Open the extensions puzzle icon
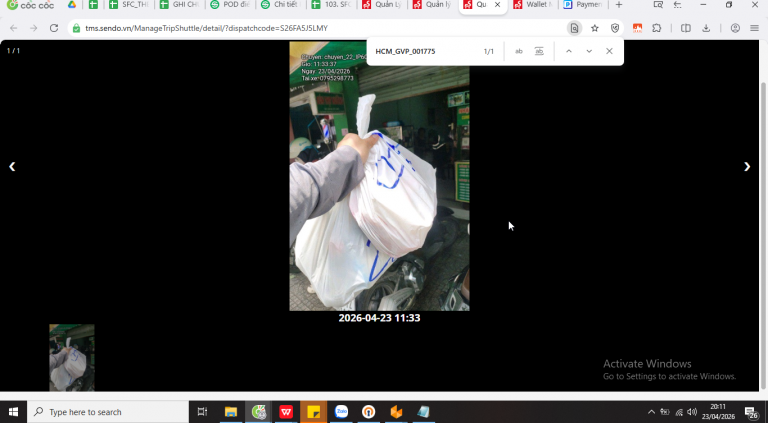 point(657,28)
